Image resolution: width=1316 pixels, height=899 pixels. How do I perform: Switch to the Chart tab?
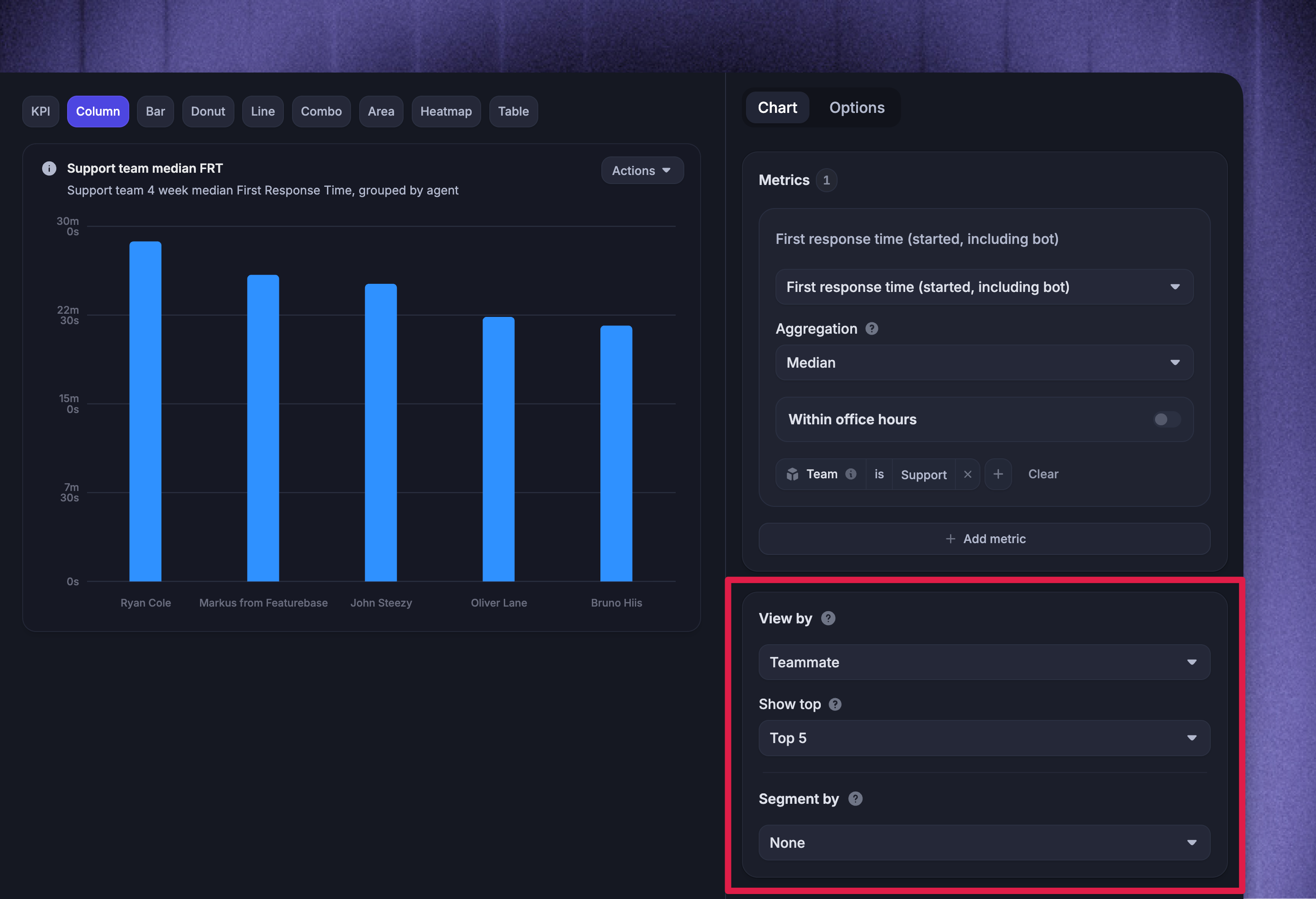point(777,107)
